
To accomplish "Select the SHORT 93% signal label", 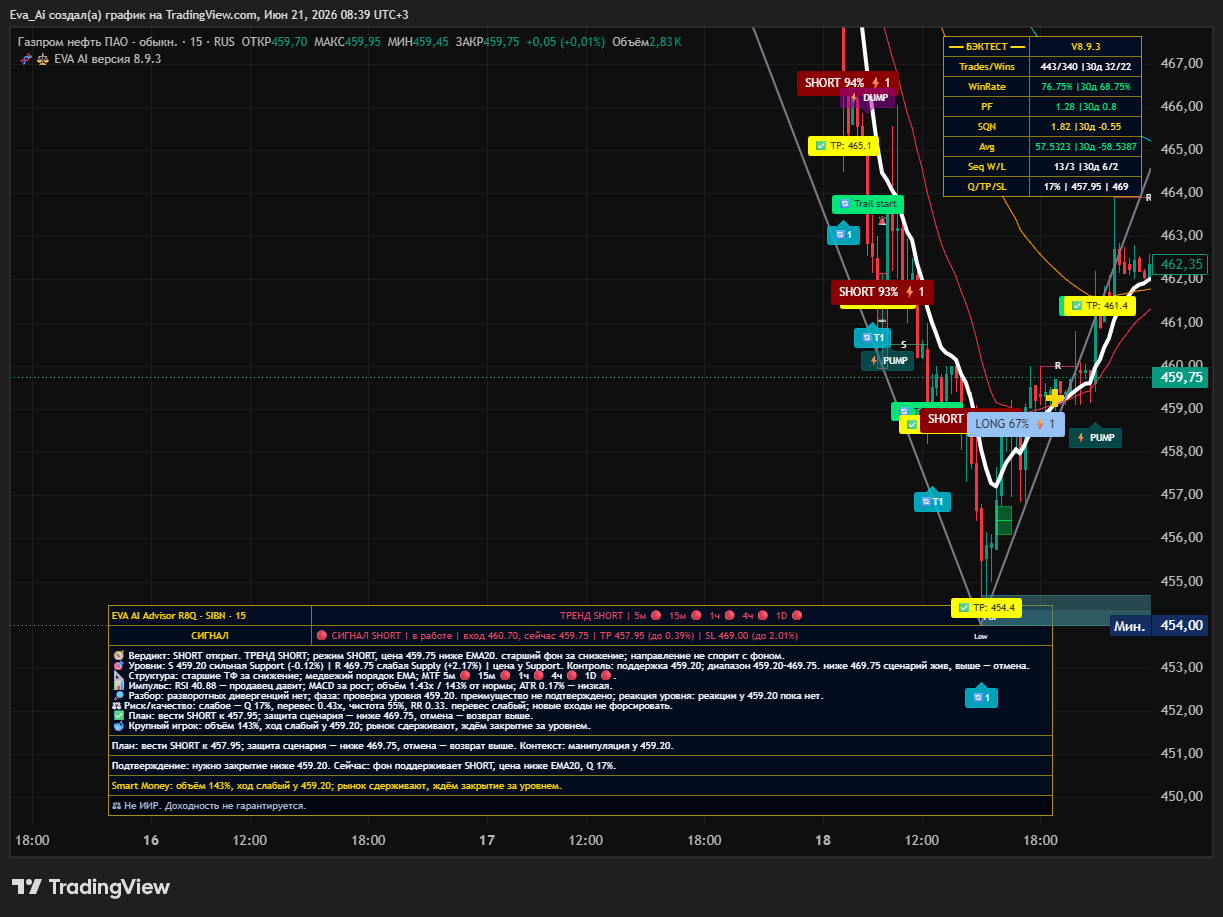I will coord(882,292).
